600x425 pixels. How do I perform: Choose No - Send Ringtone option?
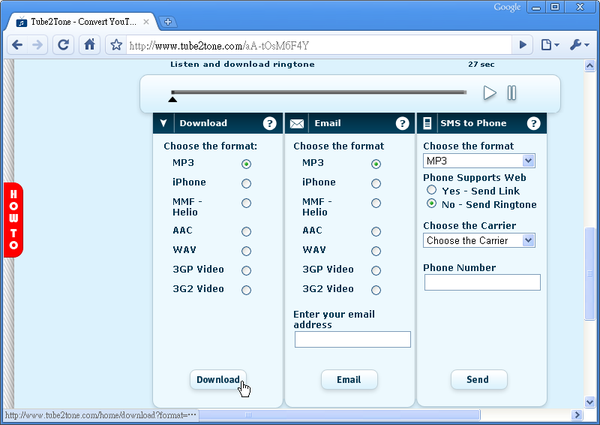click(x=432, y=203)
